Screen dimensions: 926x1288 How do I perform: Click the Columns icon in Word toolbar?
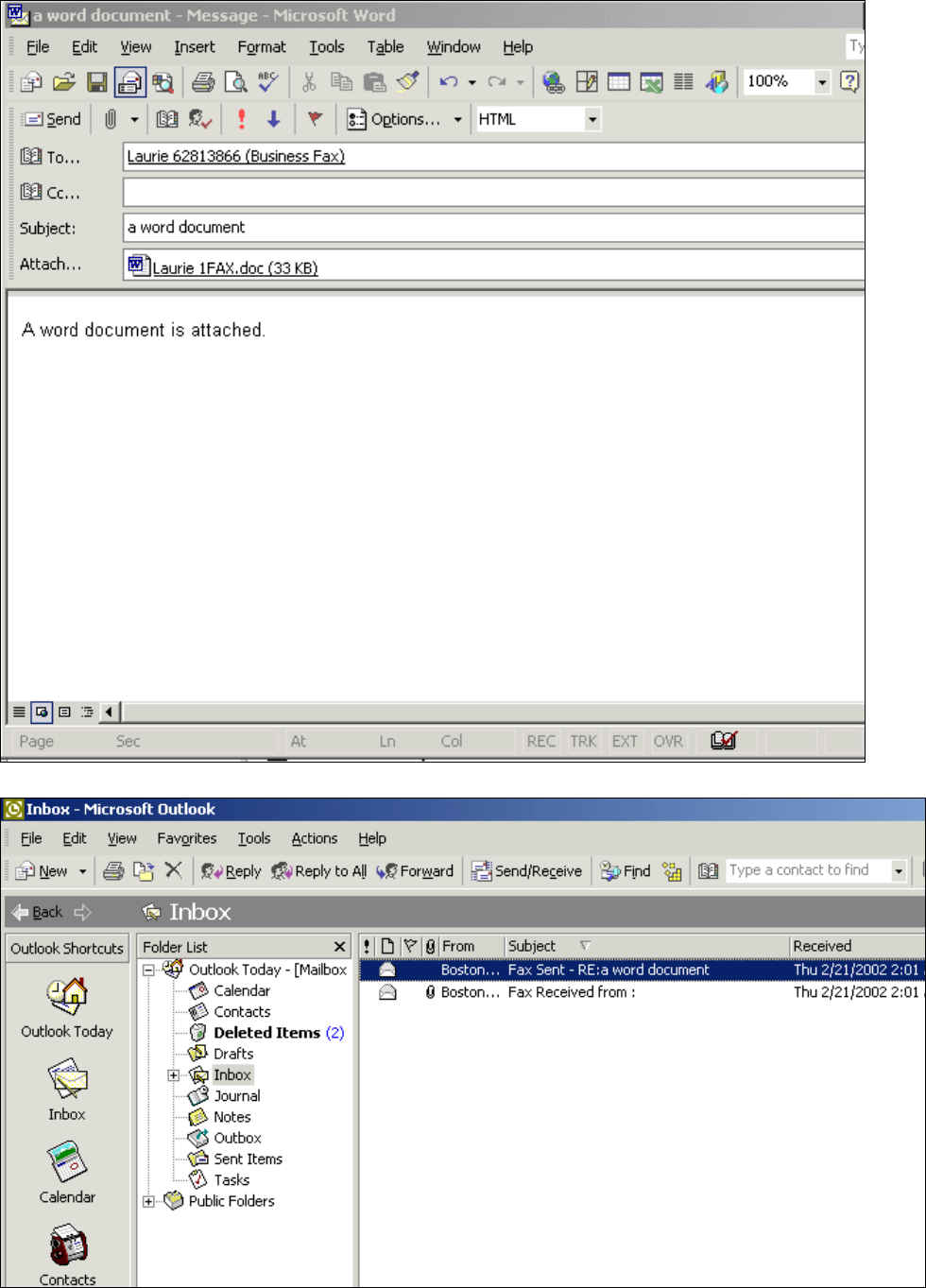pyautogui.click(x=683, y=82)
